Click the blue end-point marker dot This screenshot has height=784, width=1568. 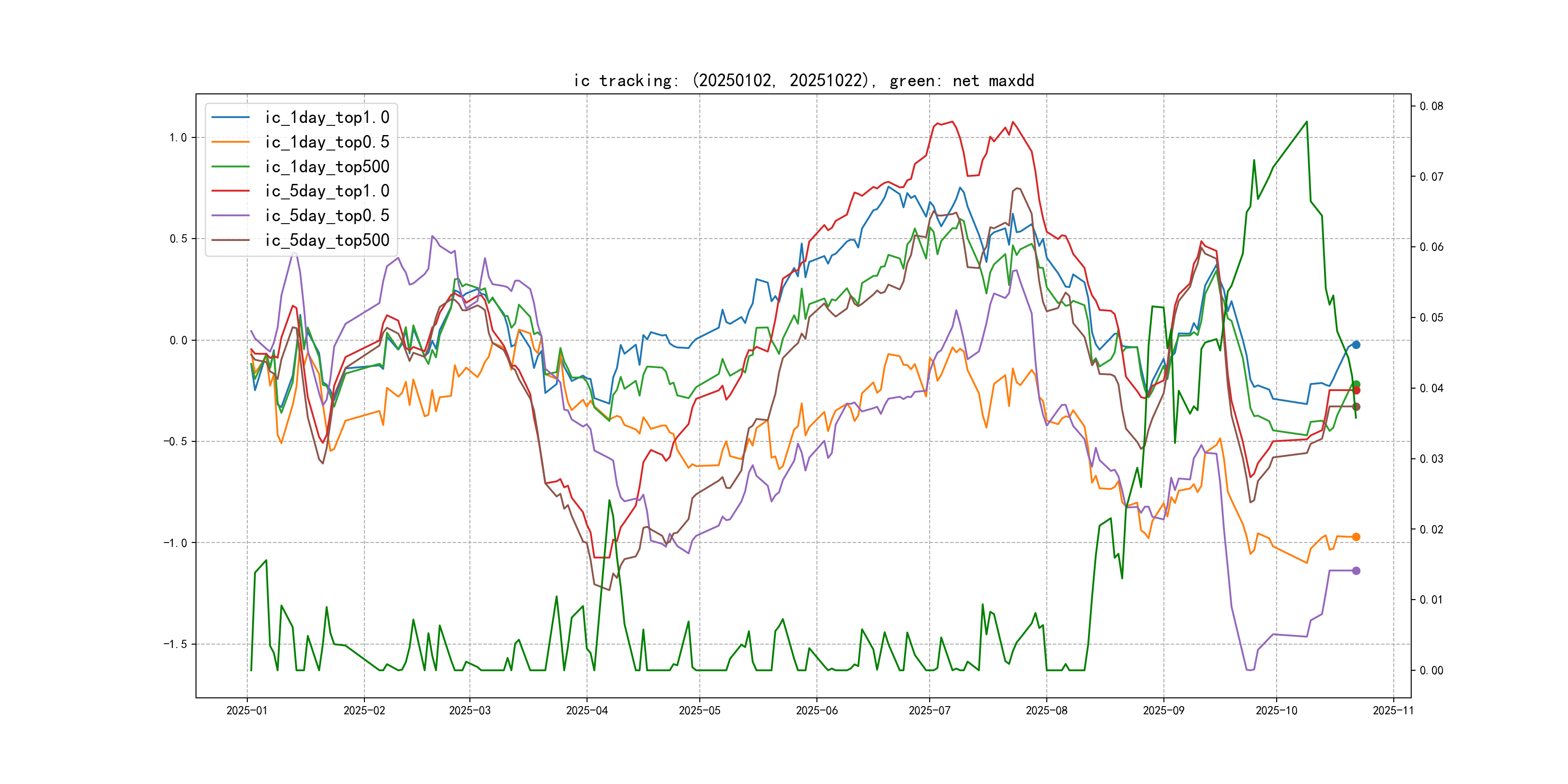click(1356, 345)
